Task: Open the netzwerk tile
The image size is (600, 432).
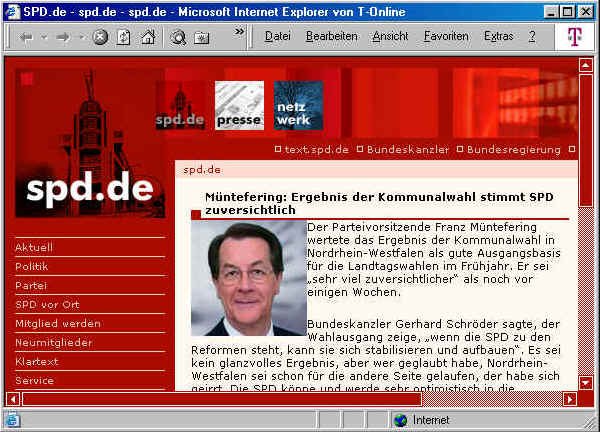Action: point(298,105)
